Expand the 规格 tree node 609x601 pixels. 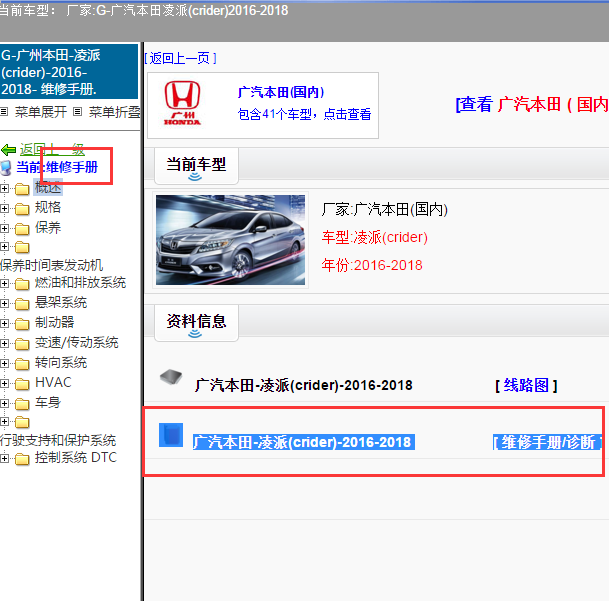pos(4,209)
